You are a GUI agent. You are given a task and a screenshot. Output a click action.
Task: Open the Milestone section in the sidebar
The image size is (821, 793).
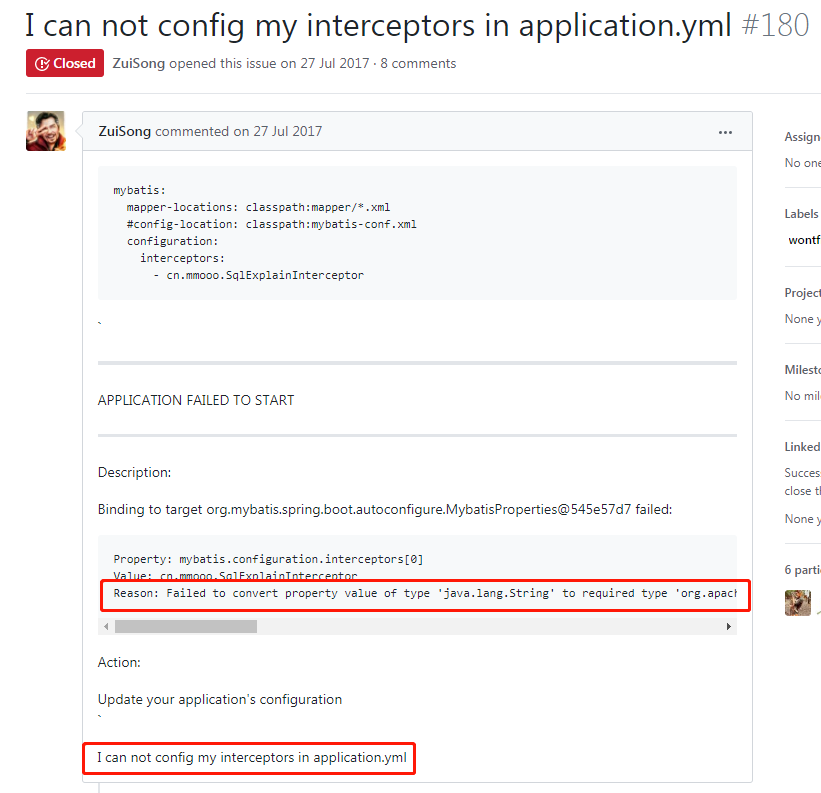[x=802, y=370]
